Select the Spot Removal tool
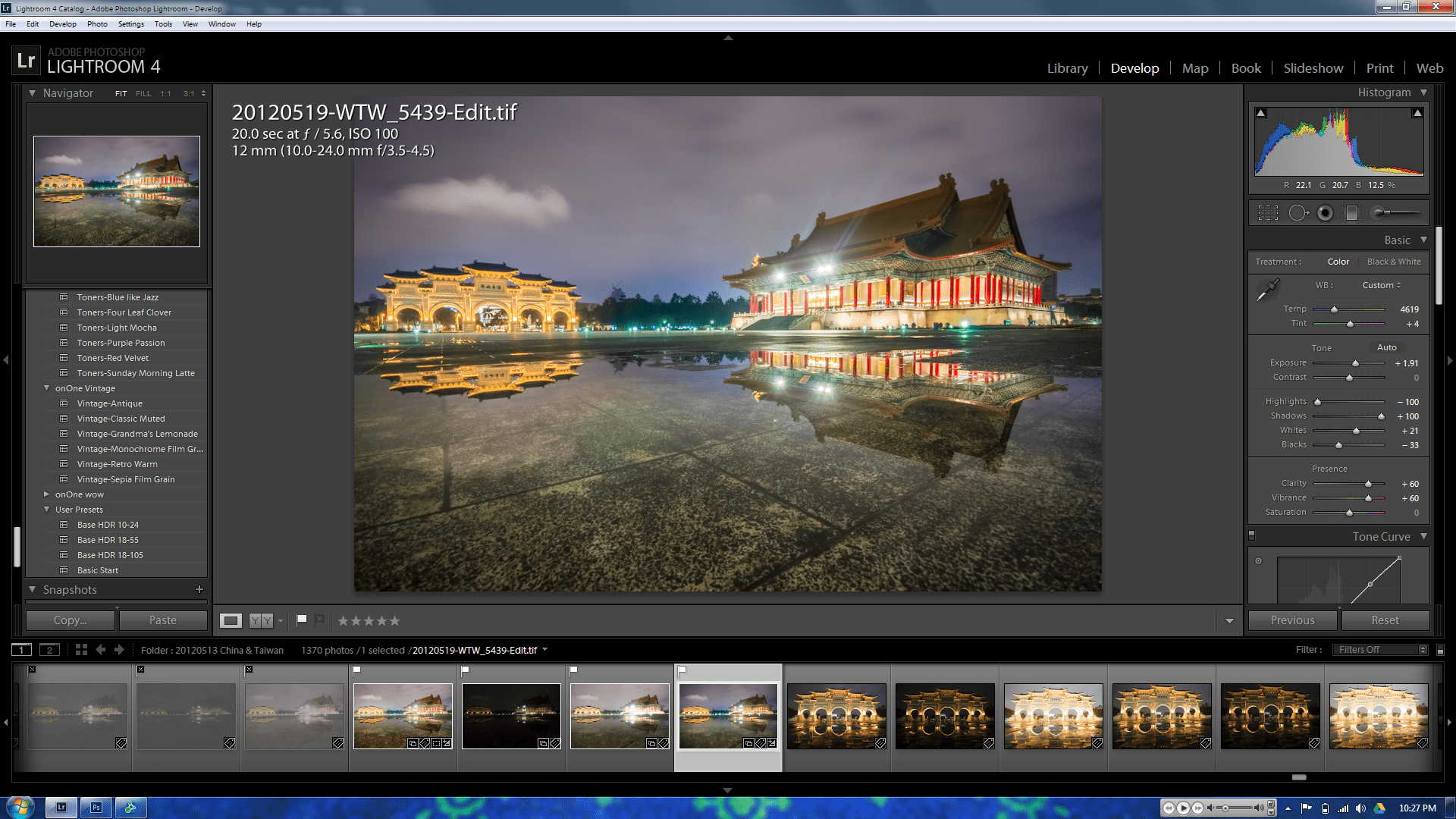1456x819 pixels. [1298, 213]
